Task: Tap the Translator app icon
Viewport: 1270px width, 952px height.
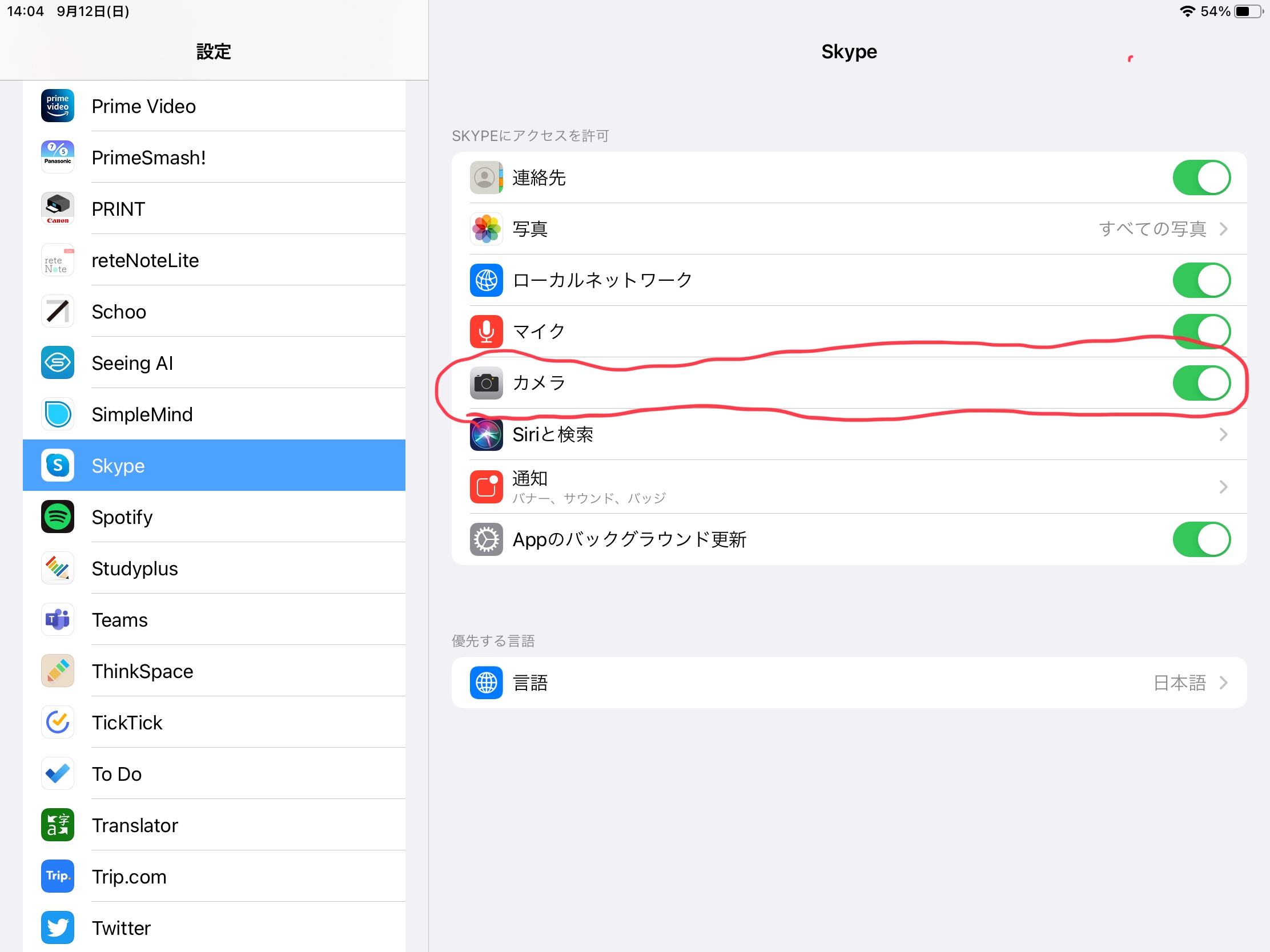Action: point(58,825)
